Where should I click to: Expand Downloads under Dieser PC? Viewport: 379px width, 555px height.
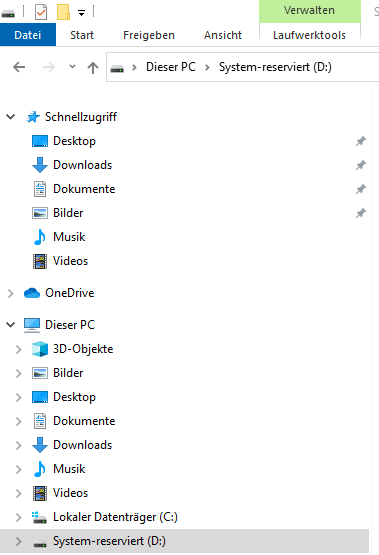tap(19, 445)
